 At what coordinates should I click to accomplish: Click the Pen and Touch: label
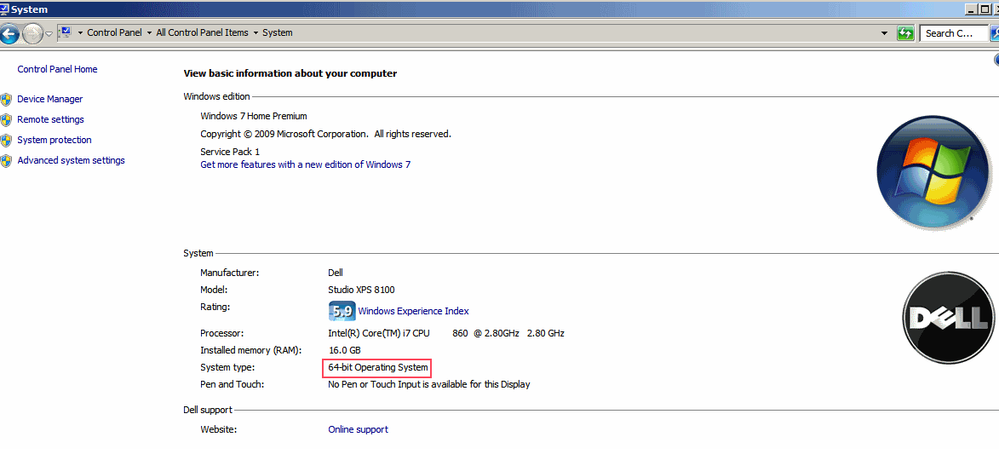[x=232, y=385]
